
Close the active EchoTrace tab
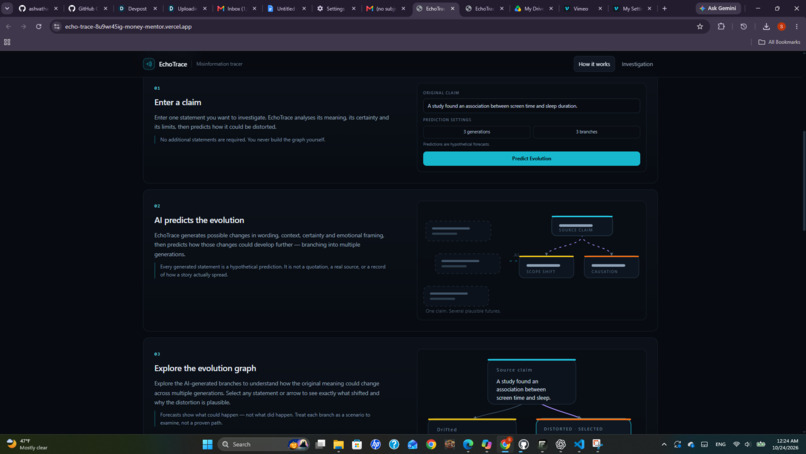(452, 8)
